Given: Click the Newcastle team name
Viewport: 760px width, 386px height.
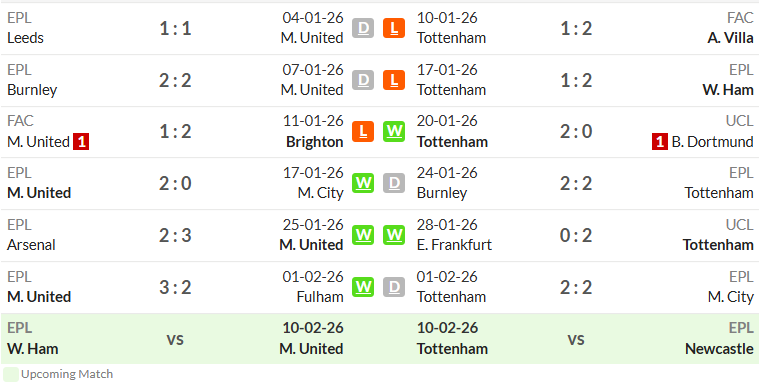Looking at the screenshot, I should tap(719, 349).
